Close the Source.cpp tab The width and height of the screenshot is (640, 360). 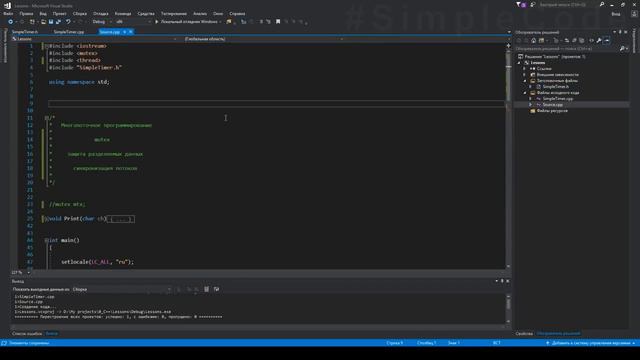[x=131, y=31]
